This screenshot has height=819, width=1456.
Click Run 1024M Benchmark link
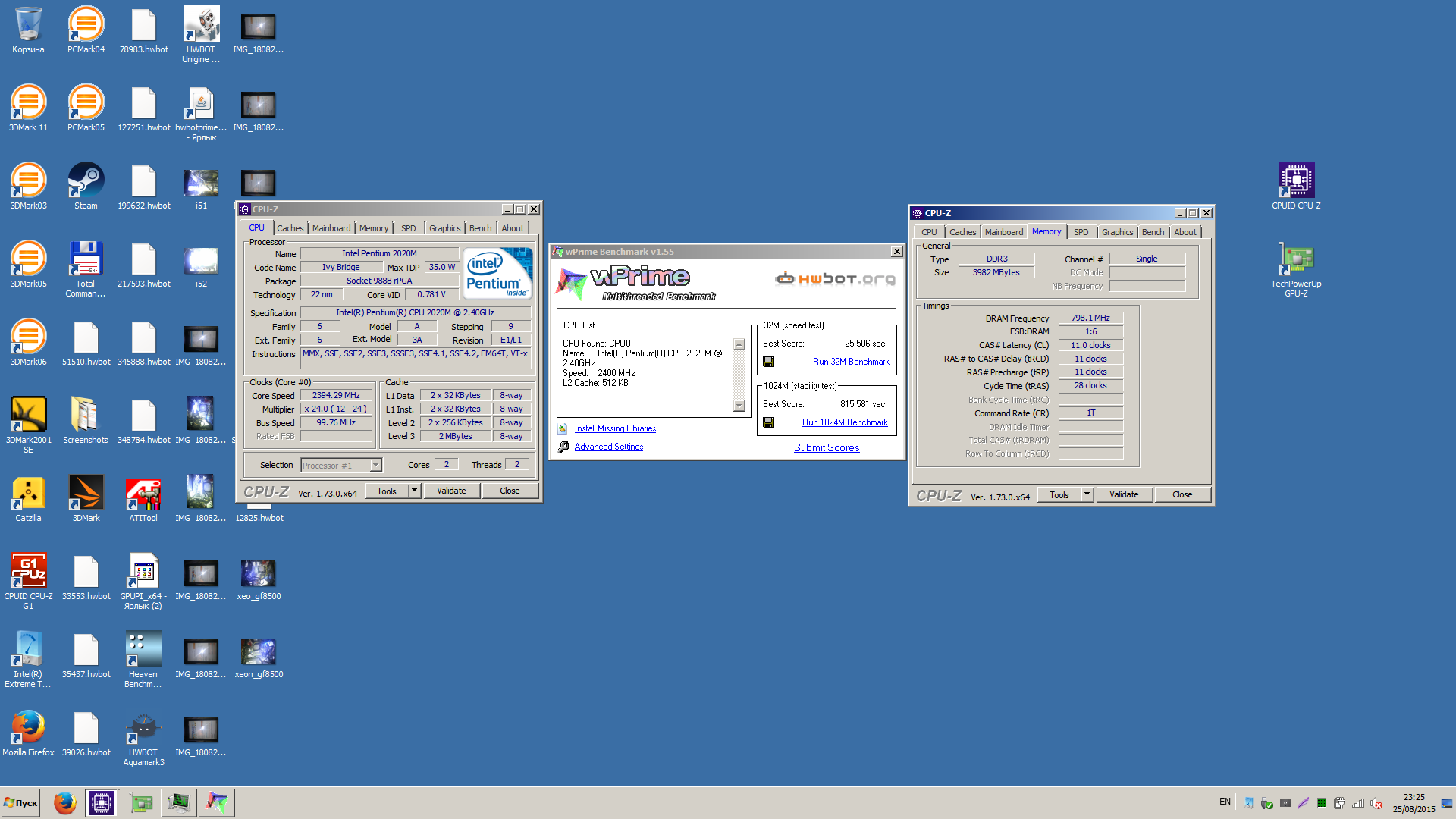(x=845, y=423)
